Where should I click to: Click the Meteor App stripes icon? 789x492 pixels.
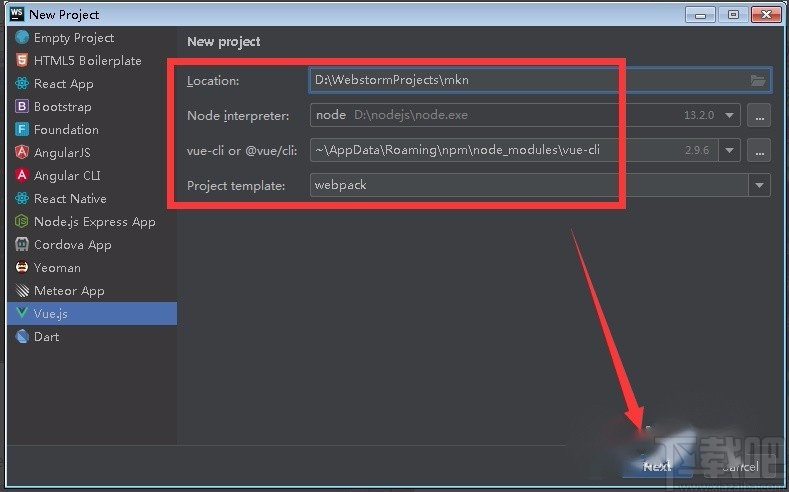22,291
